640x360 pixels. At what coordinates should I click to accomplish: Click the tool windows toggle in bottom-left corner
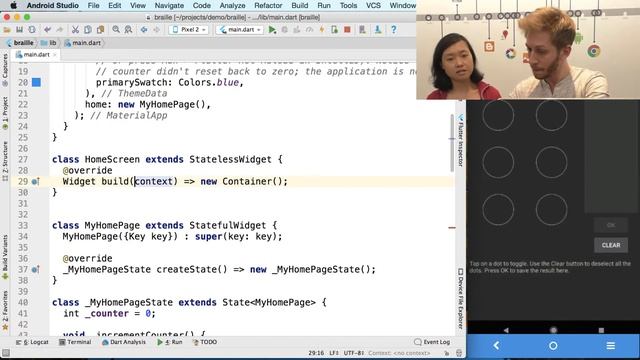coord(6,353)
